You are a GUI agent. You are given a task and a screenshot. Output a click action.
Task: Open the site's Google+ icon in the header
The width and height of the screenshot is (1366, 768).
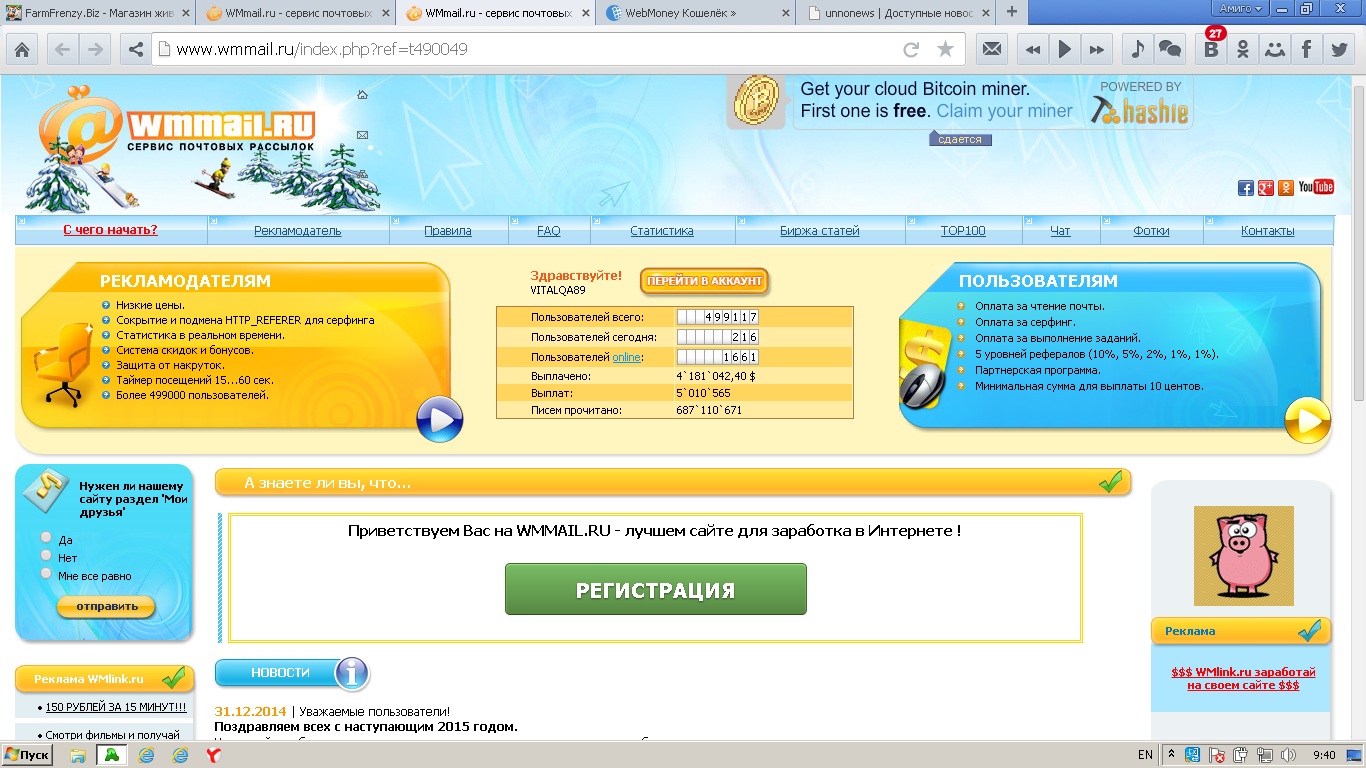(1266, 188)
